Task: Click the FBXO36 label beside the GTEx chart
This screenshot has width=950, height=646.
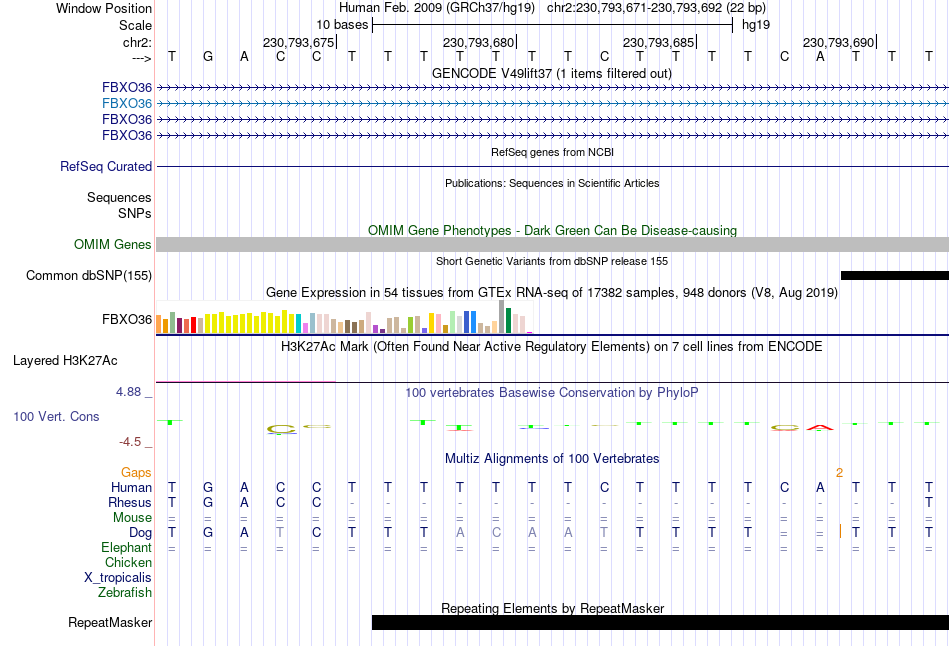Action: (x=127, y=319)
